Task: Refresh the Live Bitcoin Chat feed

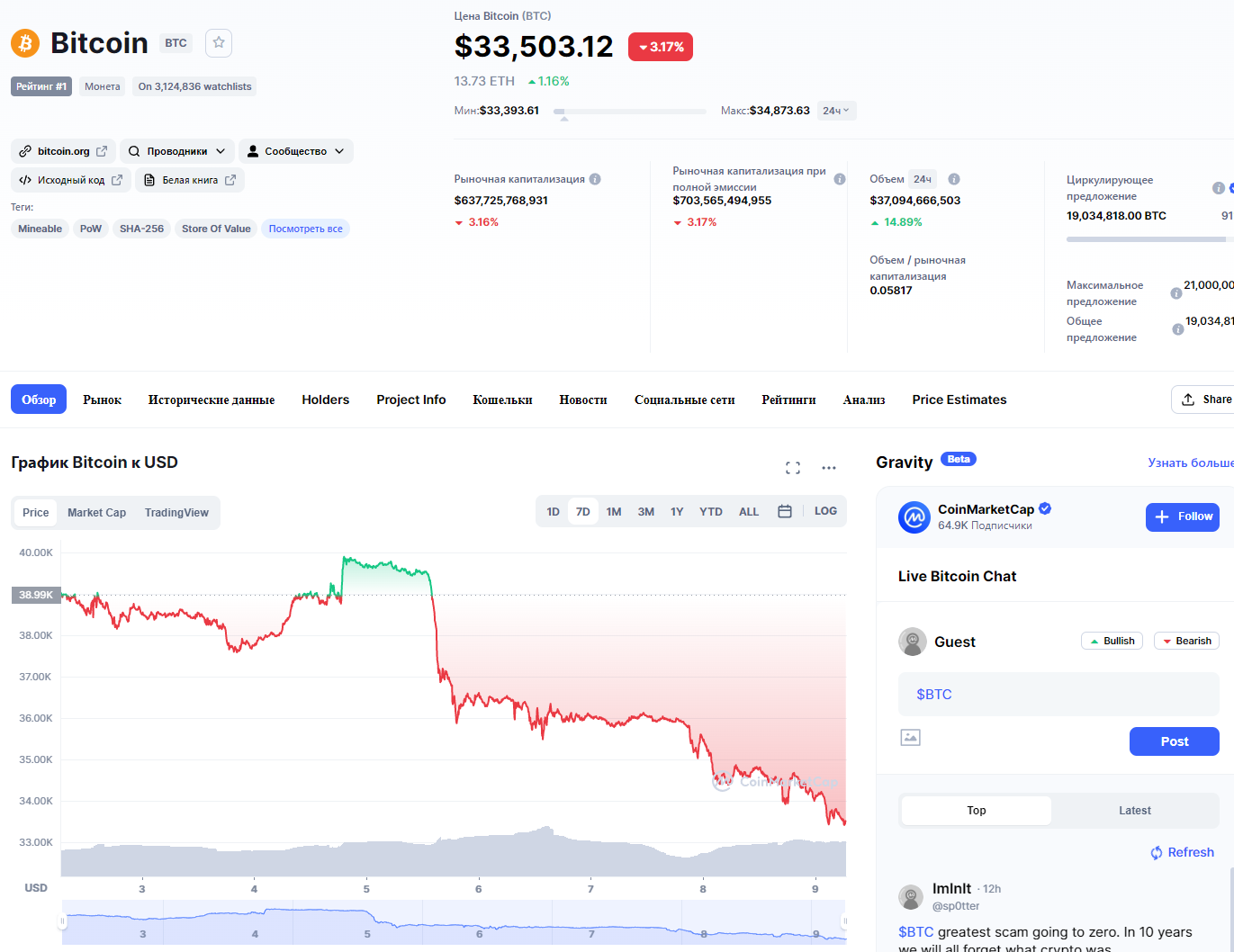Action: click(1182, 852)
